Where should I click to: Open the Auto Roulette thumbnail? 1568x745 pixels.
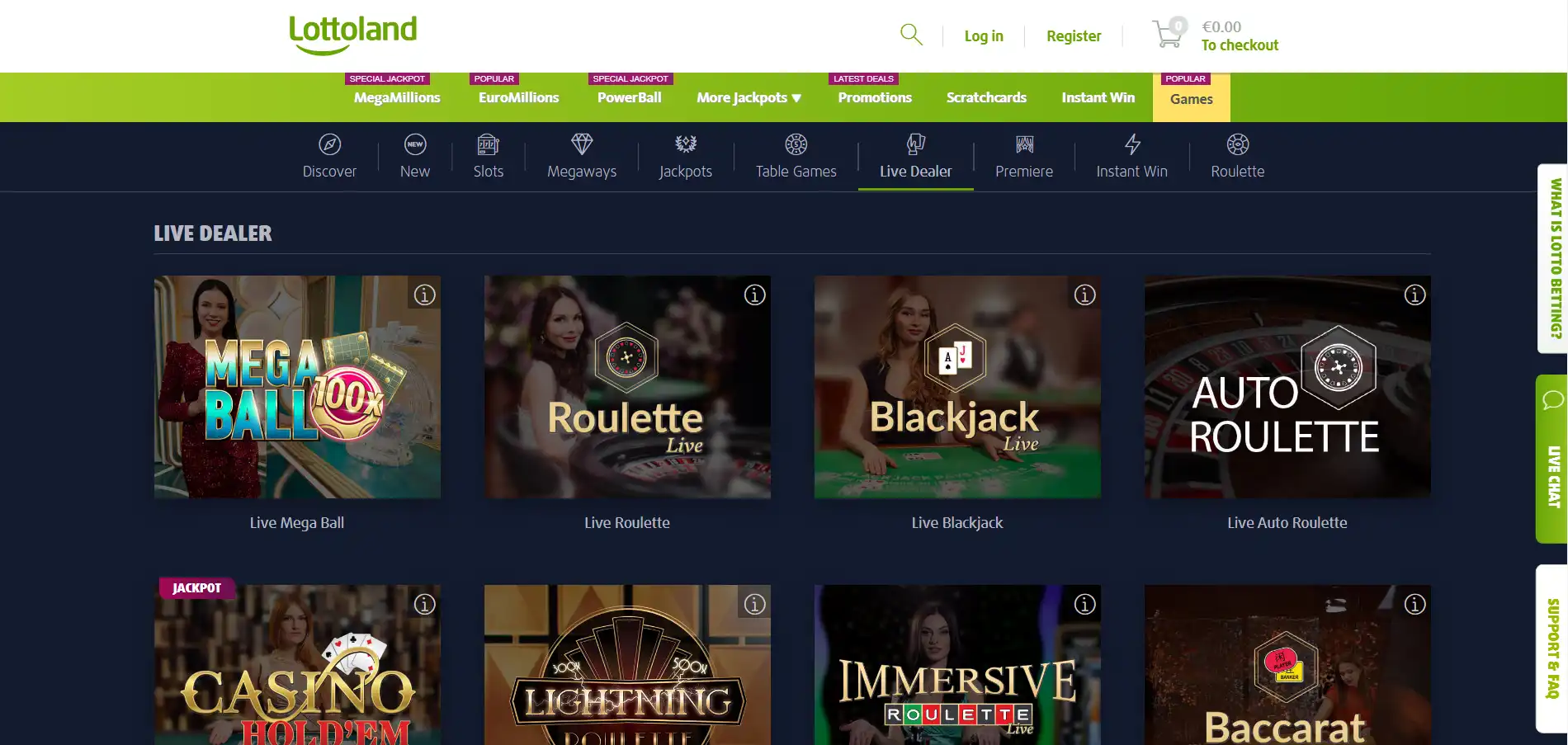(x=1287, y=387)
